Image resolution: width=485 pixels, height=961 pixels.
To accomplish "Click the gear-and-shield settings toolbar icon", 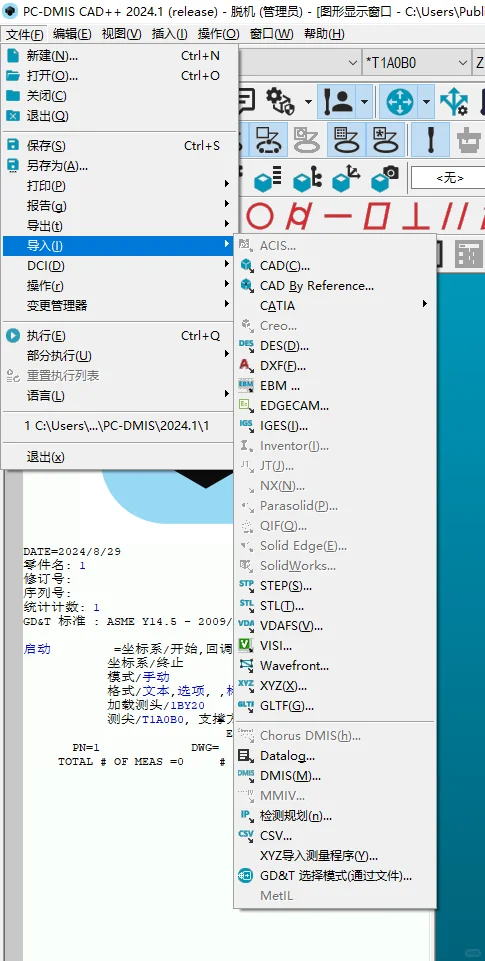I will 280,101.
